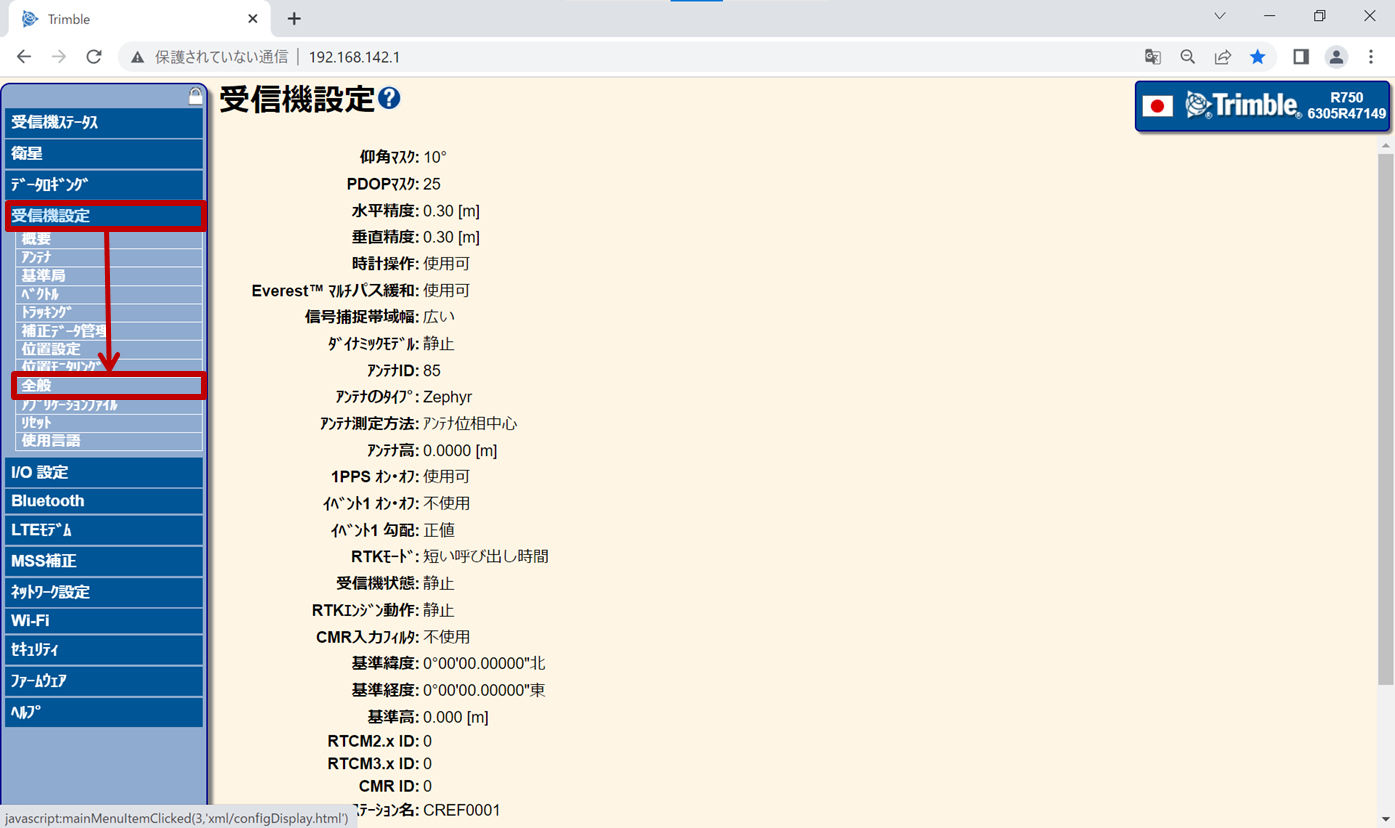Expand the 受信機ステータス menu section
The width and height of the screenshot is (1395, 828).
pos(104,122)
